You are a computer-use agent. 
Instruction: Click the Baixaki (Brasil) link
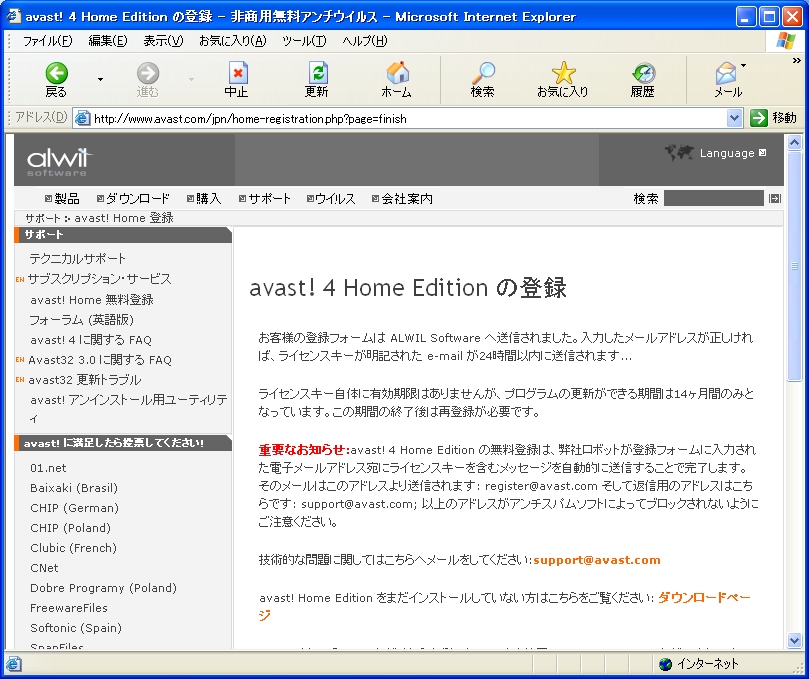[74, 488]
